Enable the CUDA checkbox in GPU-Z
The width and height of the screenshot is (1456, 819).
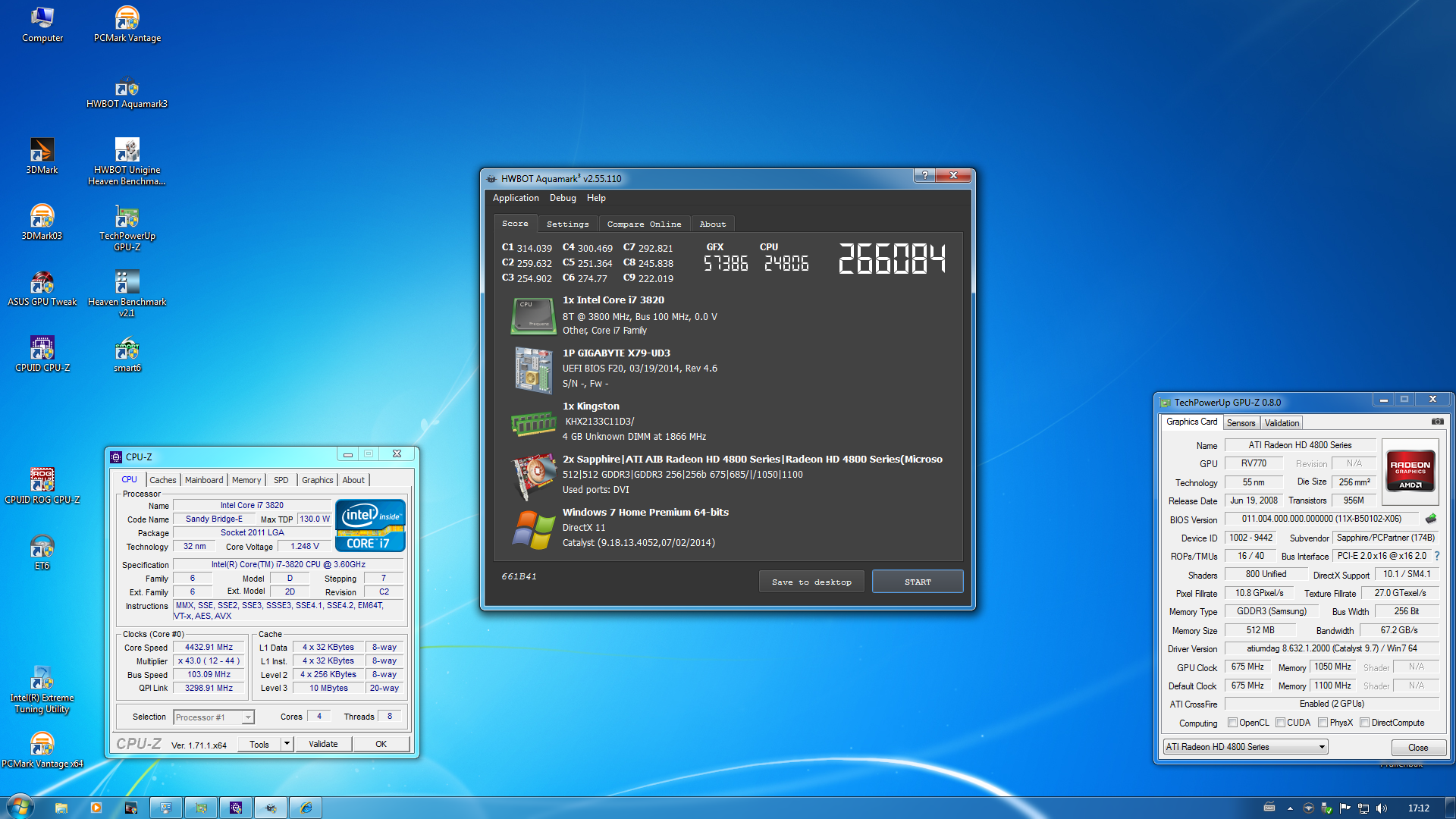[1280, 723]
